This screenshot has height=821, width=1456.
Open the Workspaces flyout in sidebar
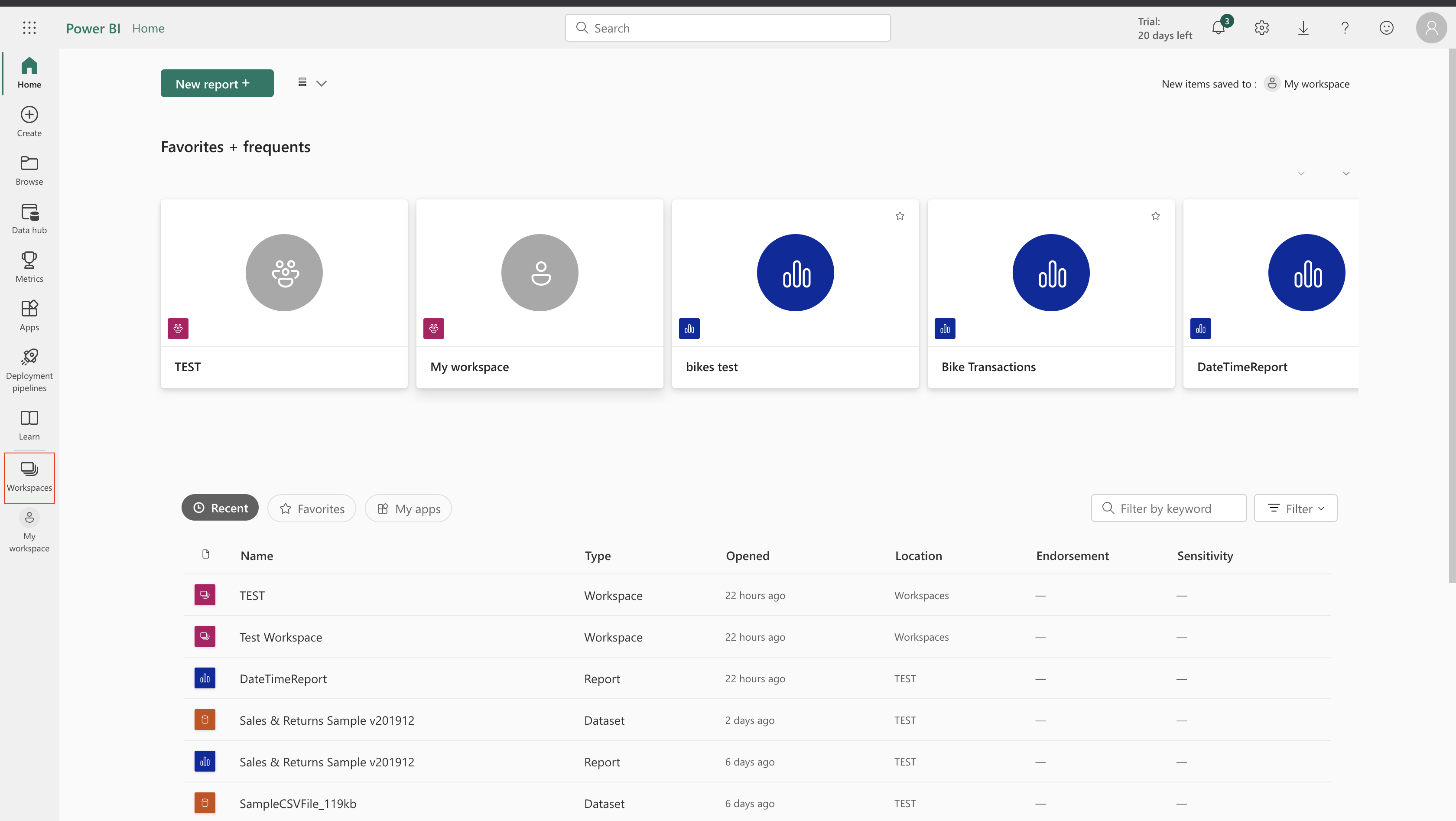pos(29,477)
